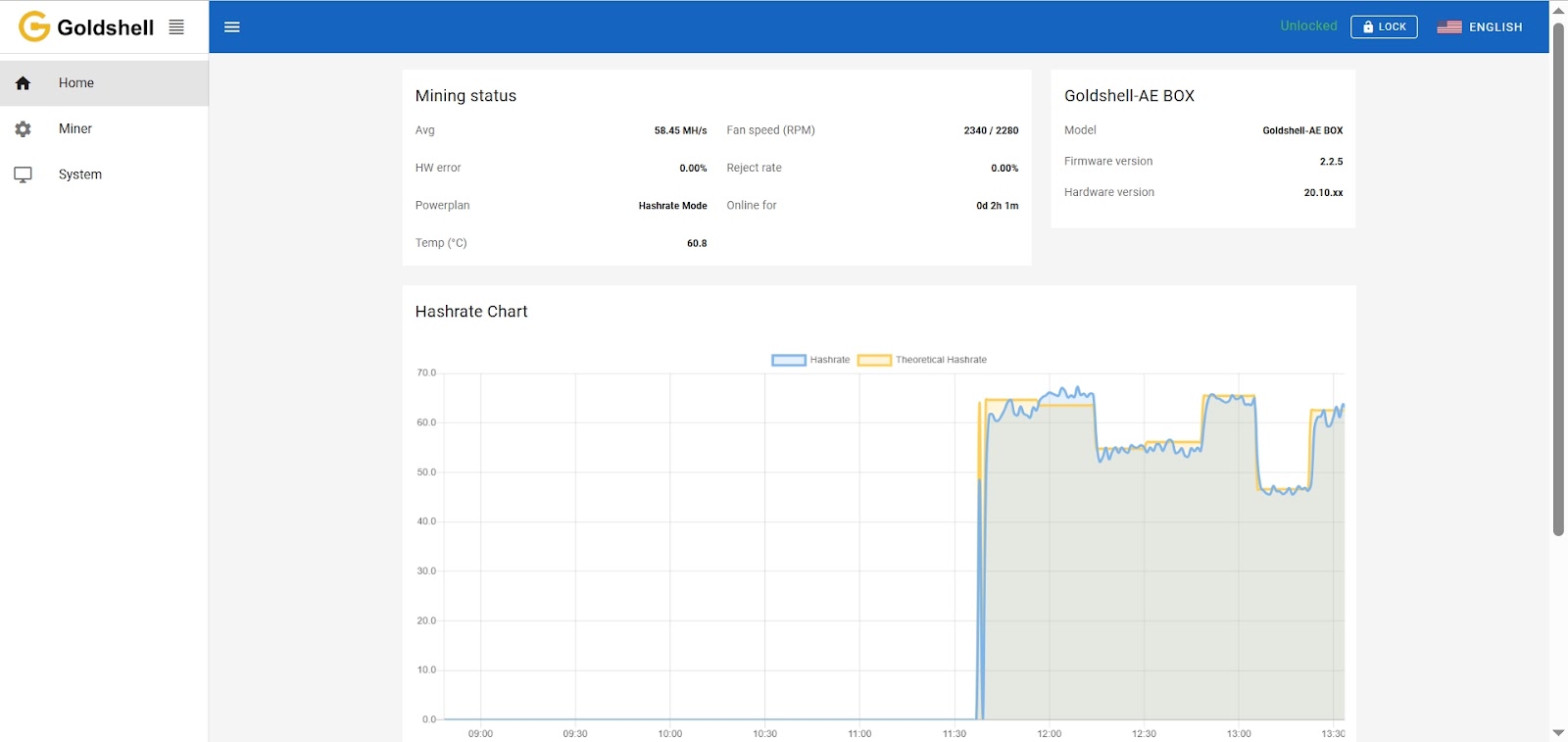Click the list icon beside Goldshell logo
Image resolution: width=1568 pixels, height=742 pixels.
[x=176, y=26]
